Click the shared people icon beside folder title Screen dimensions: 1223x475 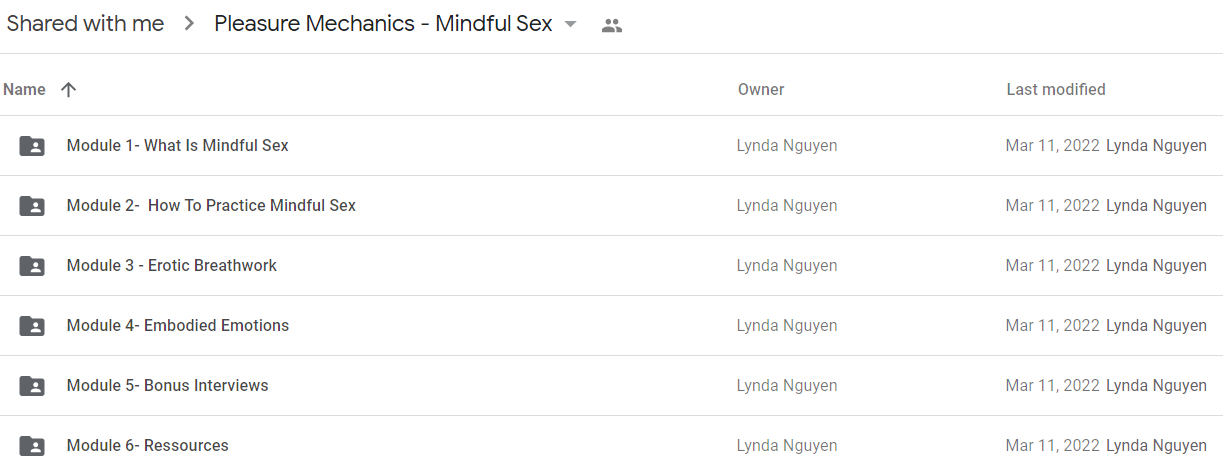[x=612, y=26]
